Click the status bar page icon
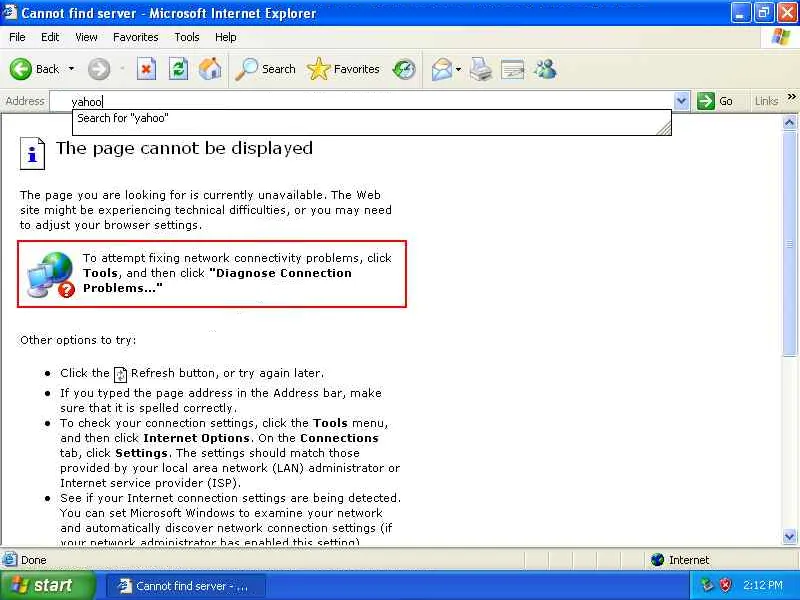The image size is (800, 600). point(10,560)
